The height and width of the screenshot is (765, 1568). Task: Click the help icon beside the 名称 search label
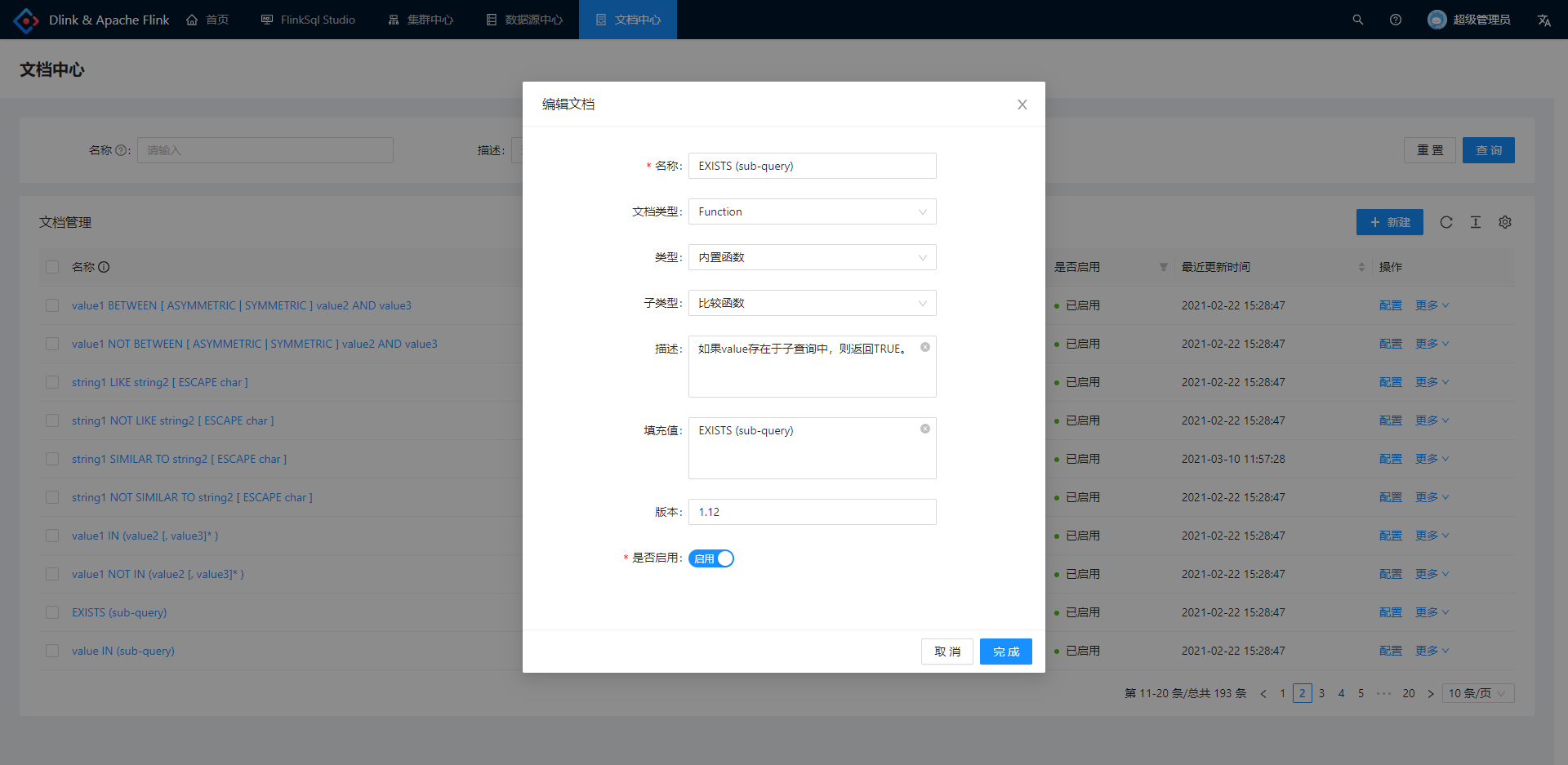point(121,150)
